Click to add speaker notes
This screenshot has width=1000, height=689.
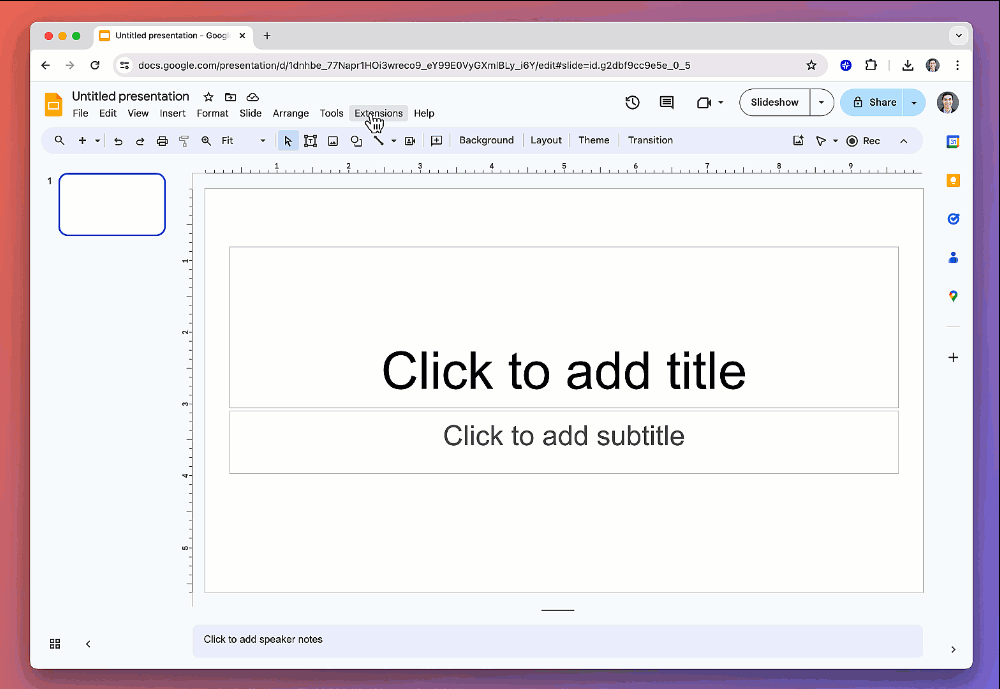(557, 641)
